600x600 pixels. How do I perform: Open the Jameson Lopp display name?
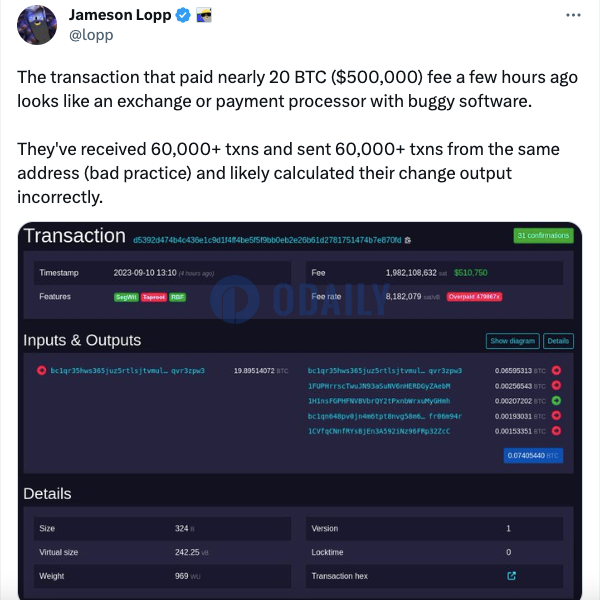(x=120, y=15)
